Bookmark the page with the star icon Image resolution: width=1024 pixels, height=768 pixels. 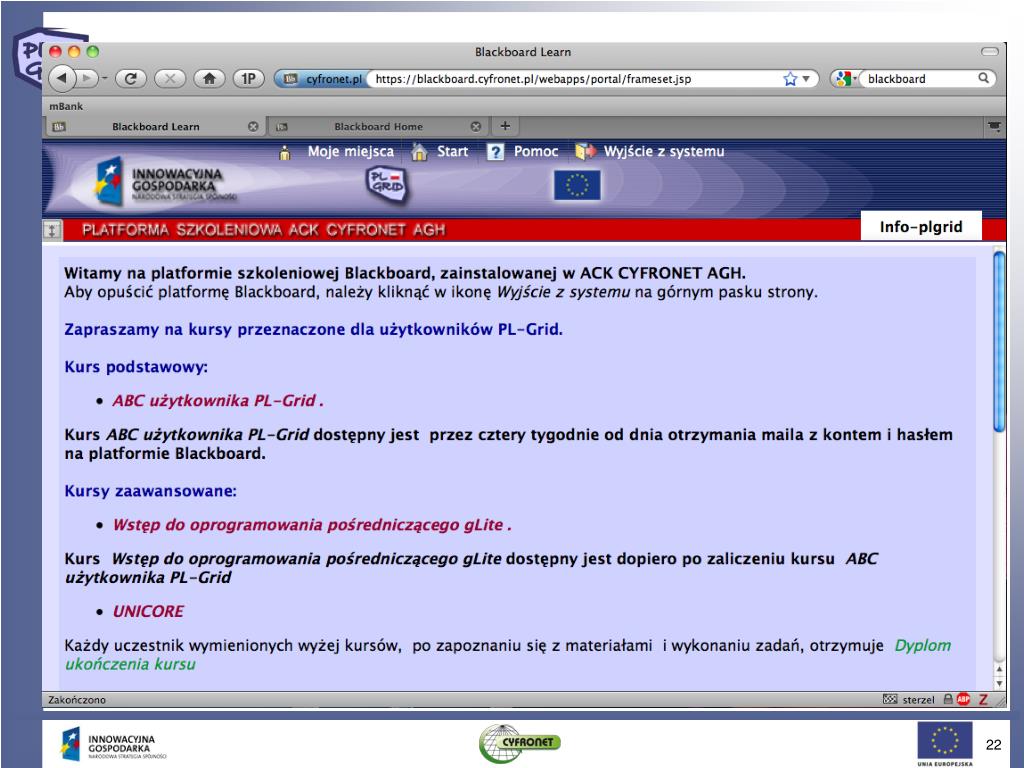tap(790, 79)
